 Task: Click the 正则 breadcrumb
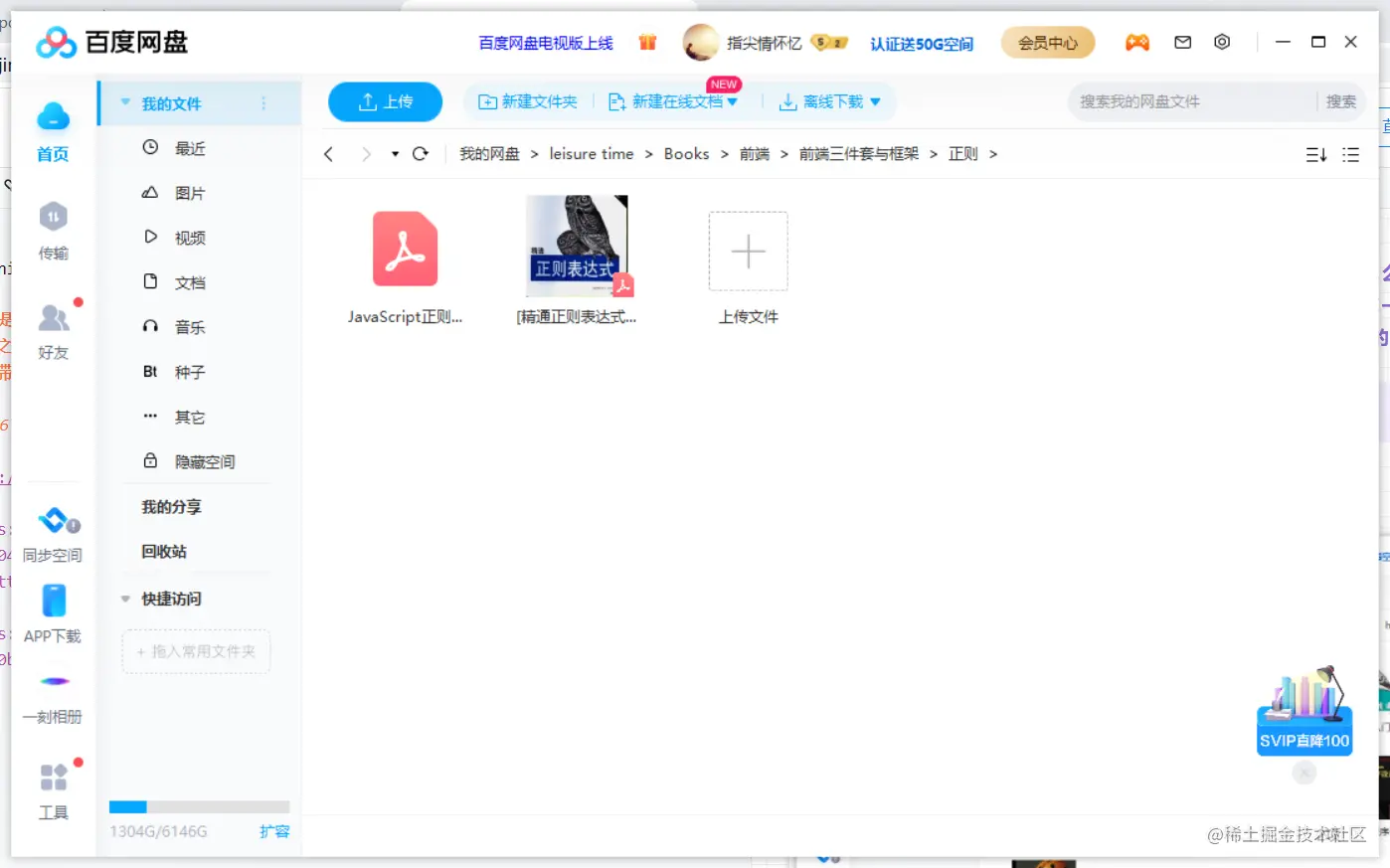click(963, 154)
